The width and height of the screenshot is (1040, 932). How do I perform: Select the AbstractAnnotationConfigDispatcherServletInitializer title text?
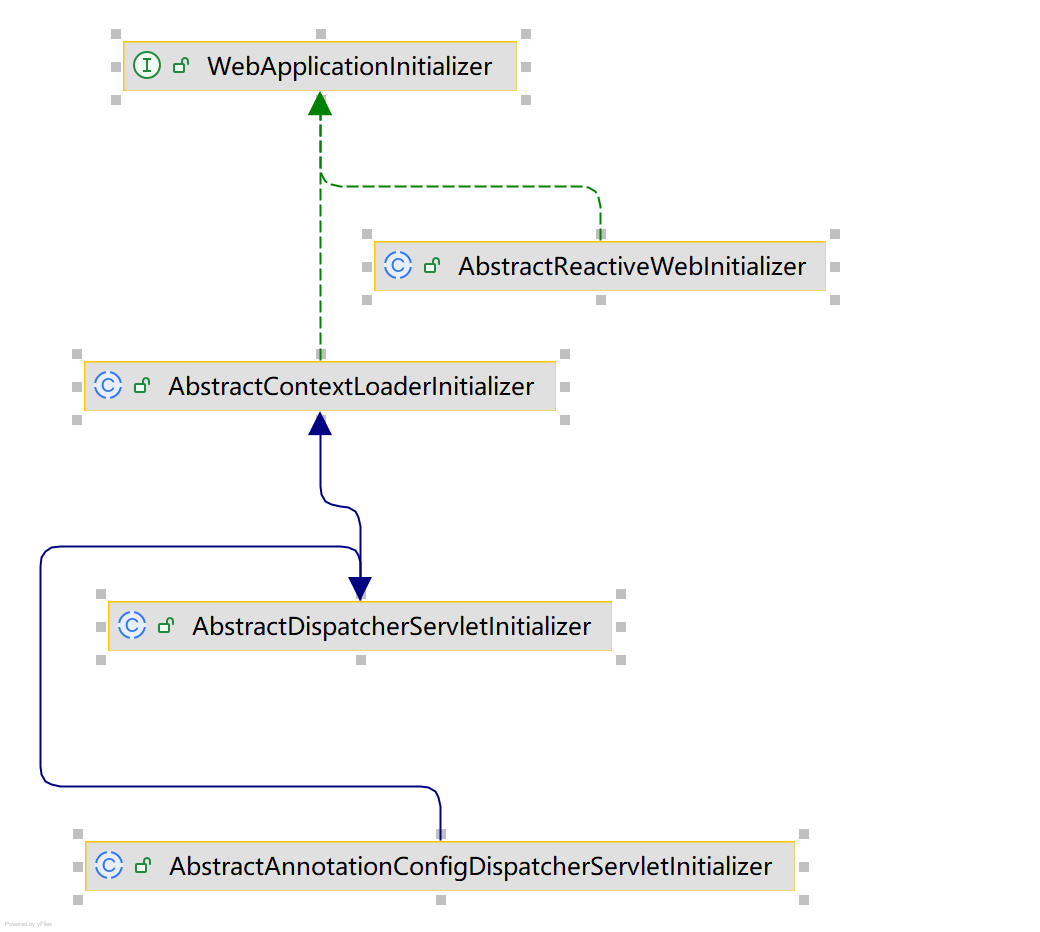[x=470, y=866]
